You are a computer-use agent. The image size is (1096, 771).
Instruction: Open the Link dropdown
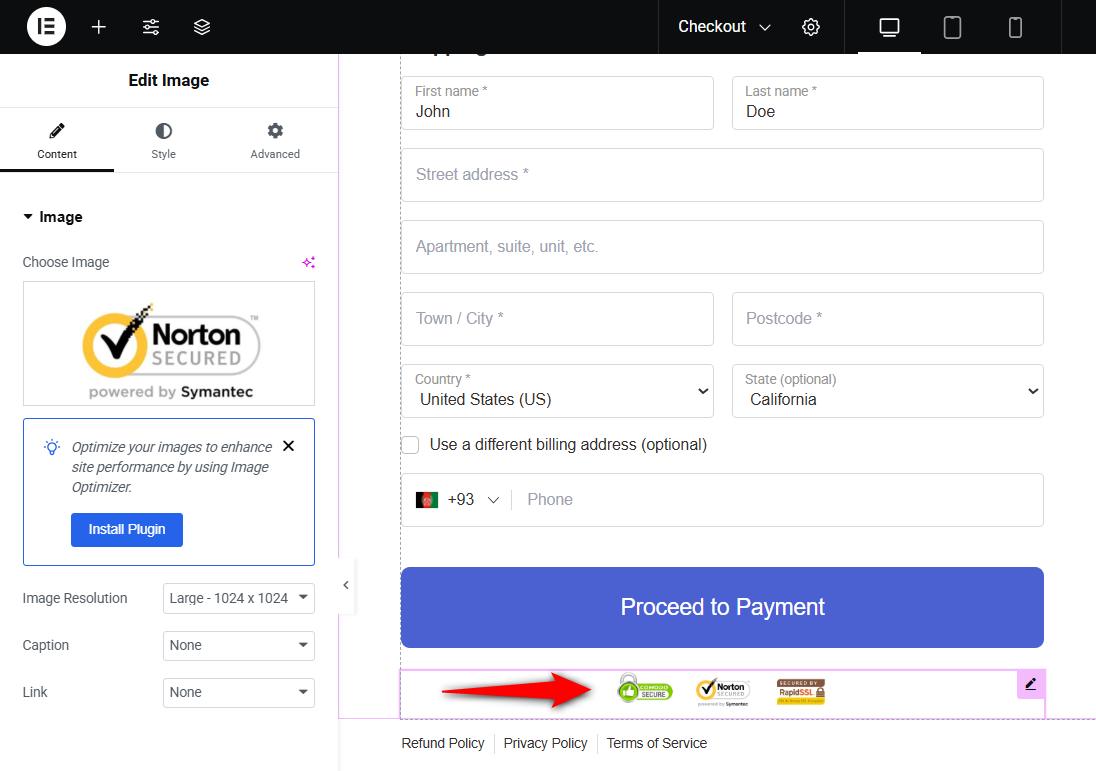pos(239,692)
